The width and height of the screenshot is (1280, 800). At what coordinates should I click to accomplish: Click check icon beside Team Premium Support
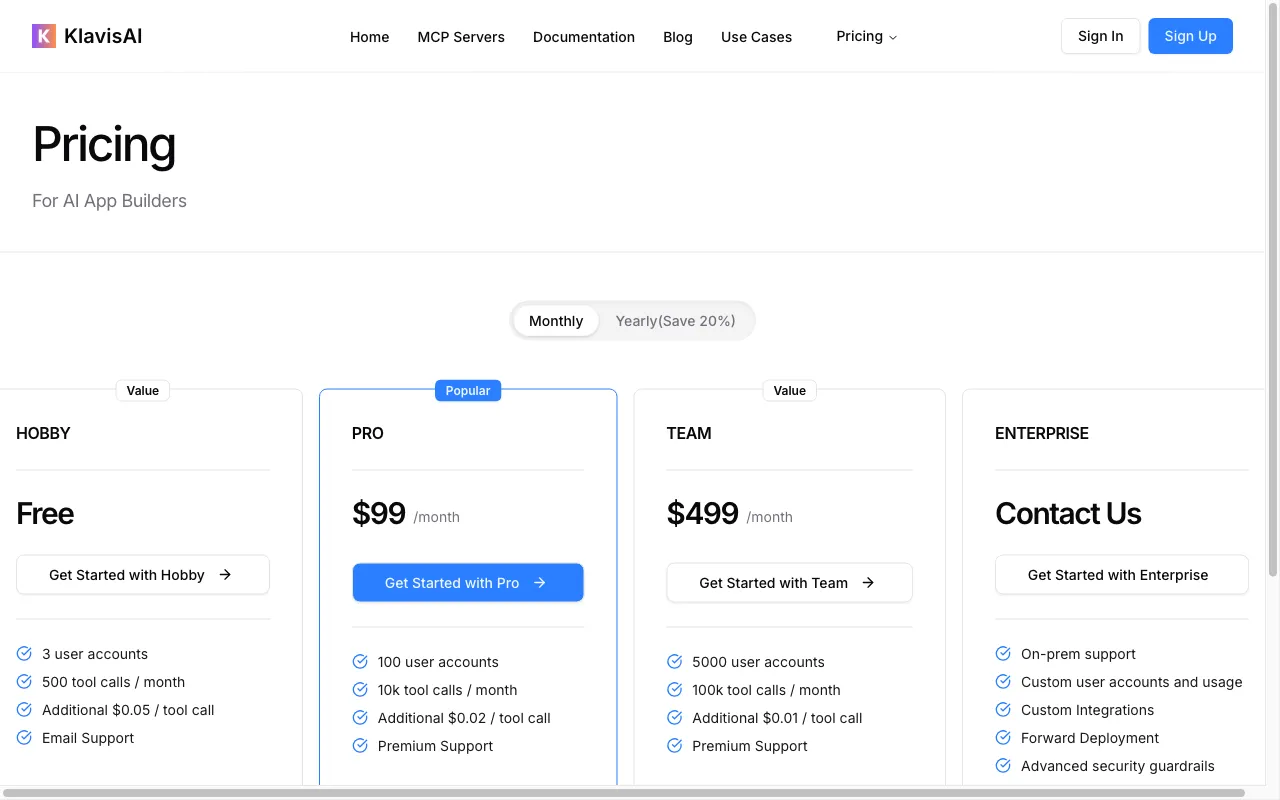tap(675, 746)
